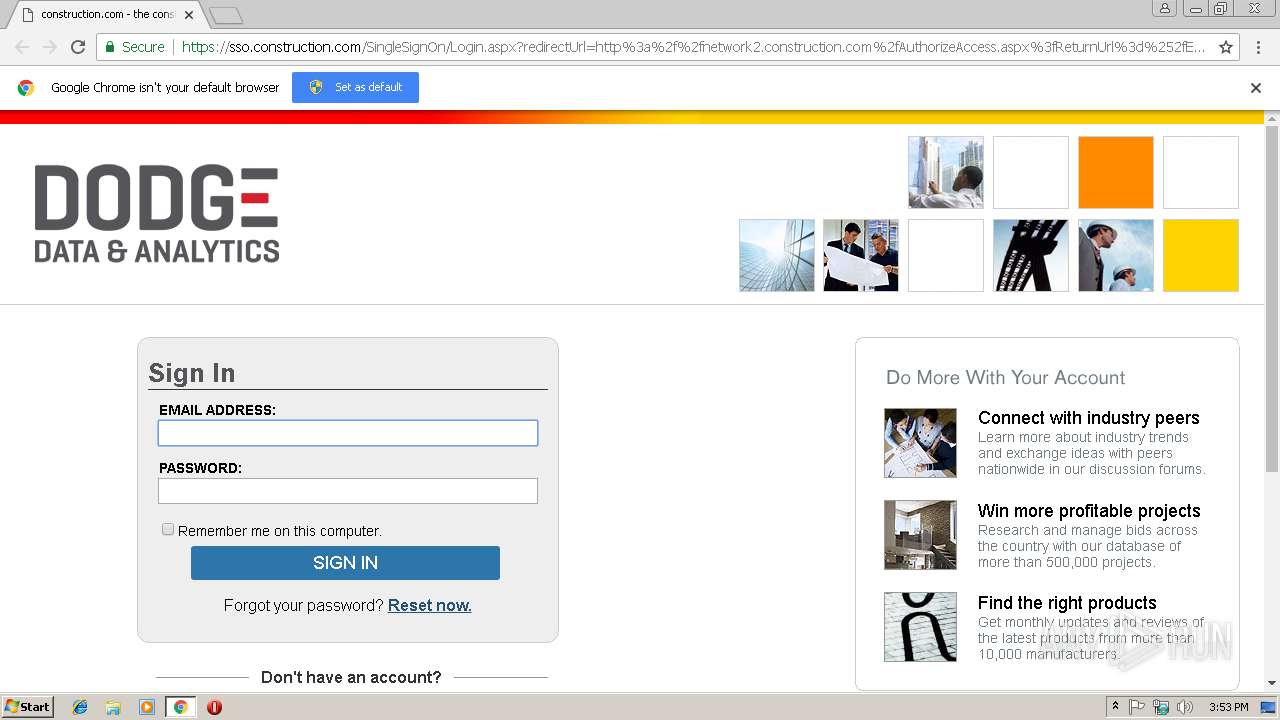Click the blueprint reviewers header image

tap(861, 256)
